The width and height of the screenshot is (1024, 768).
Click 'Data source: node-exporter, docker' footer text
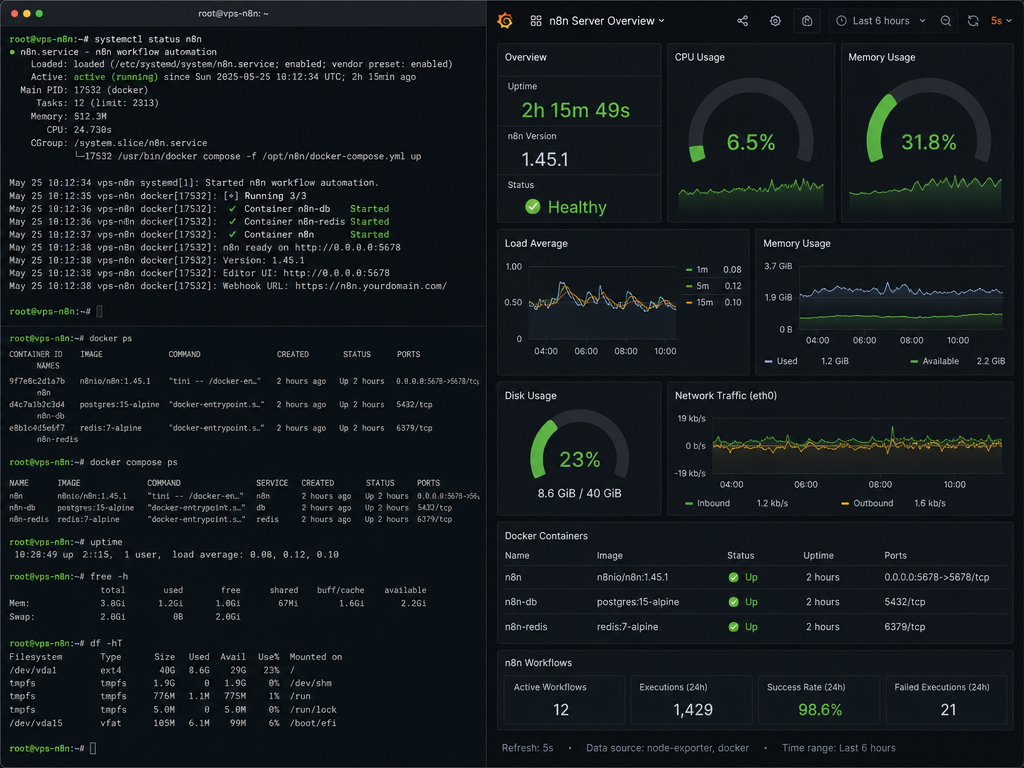(x=667, y=748)
